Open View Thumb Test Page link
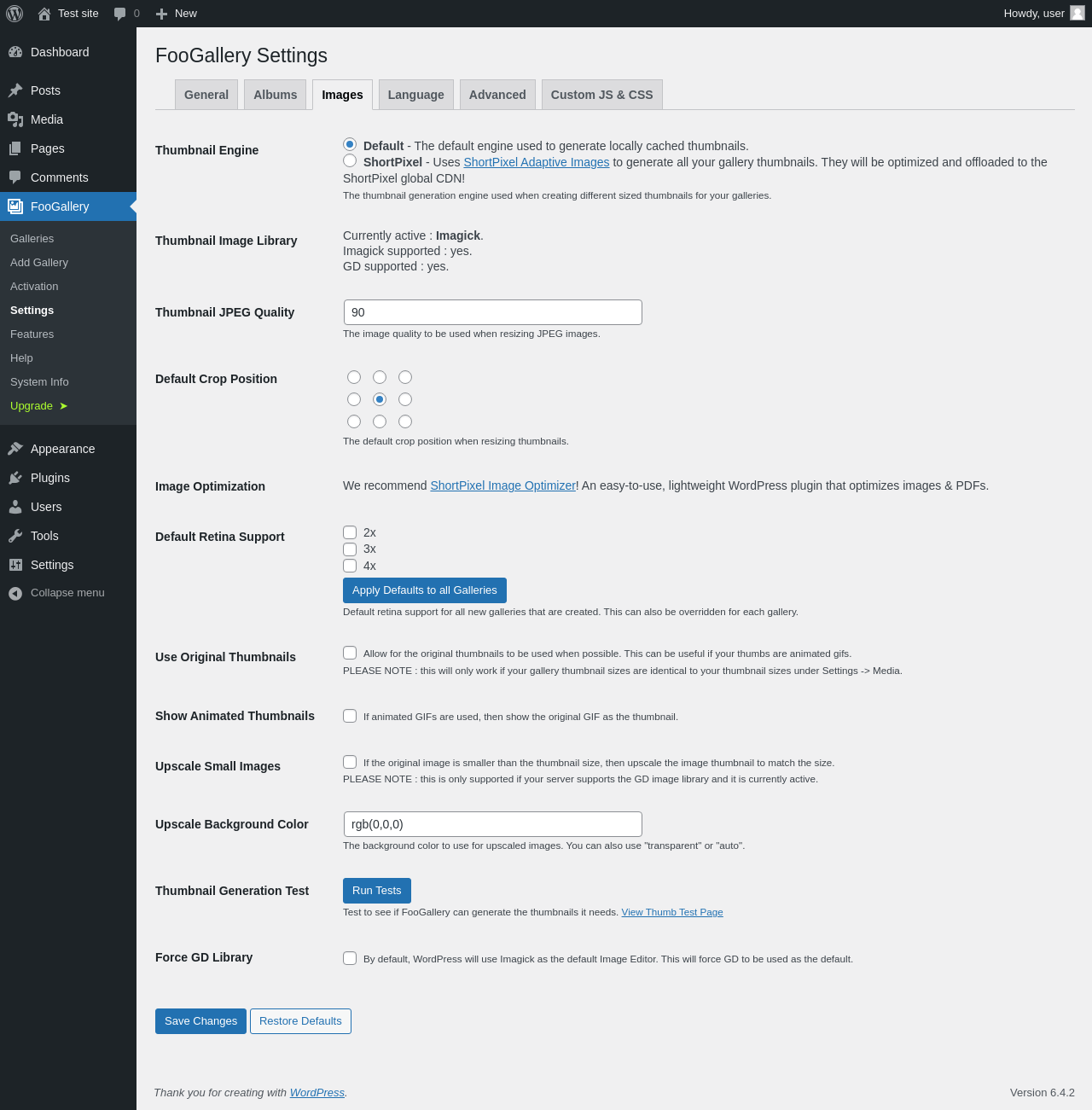 coord(672,912)
